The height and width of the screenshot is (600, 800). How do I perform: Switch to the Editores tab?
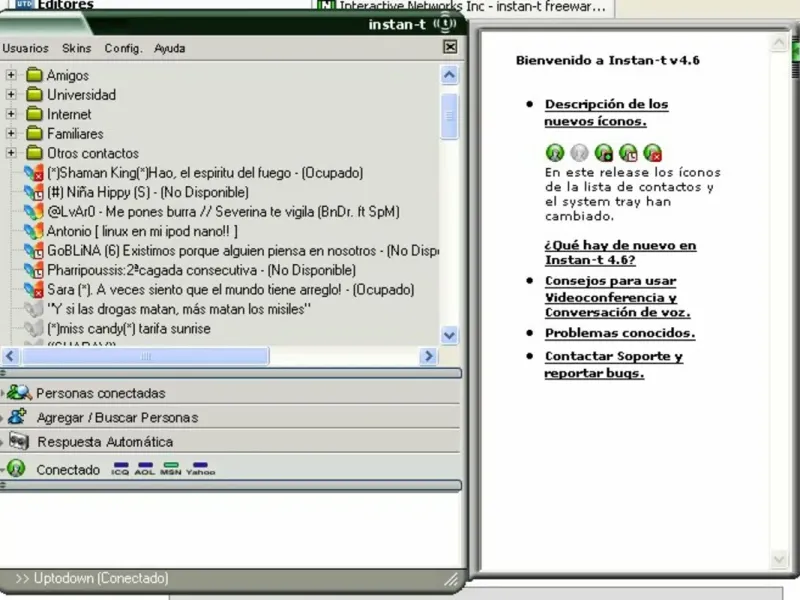(55, 5)
